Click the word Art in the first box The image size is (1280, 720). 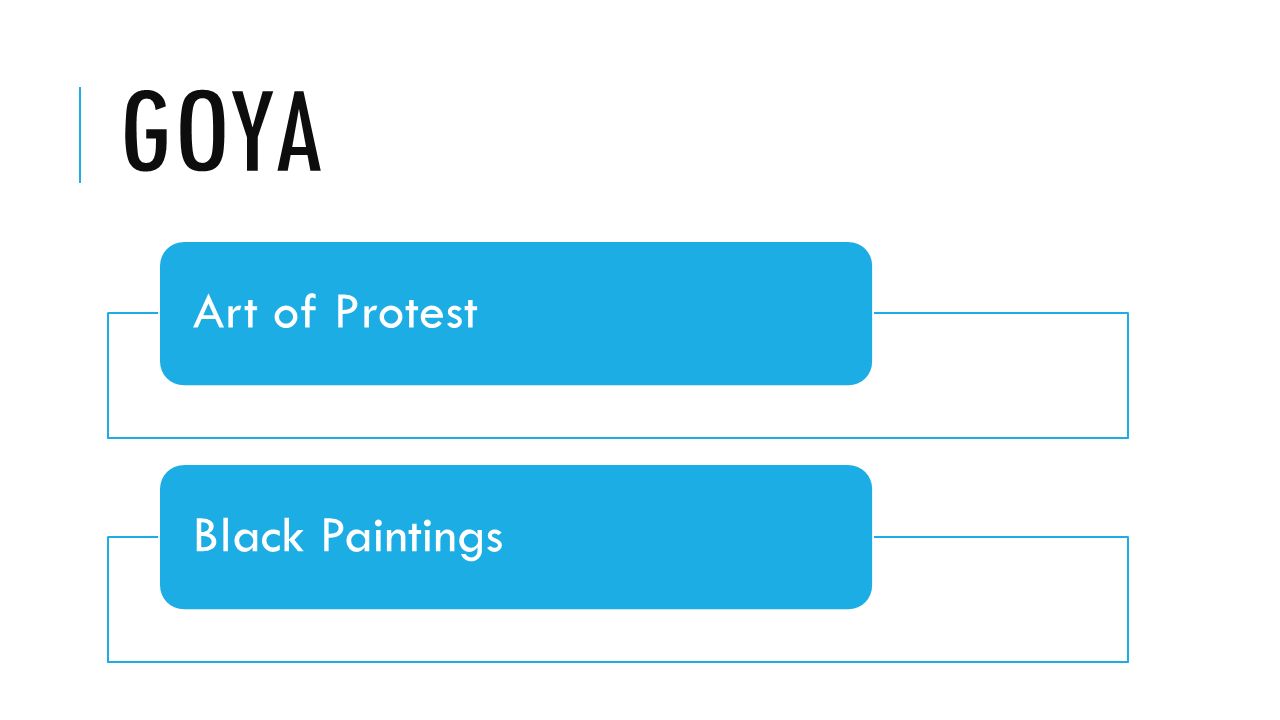click(226, 312)
